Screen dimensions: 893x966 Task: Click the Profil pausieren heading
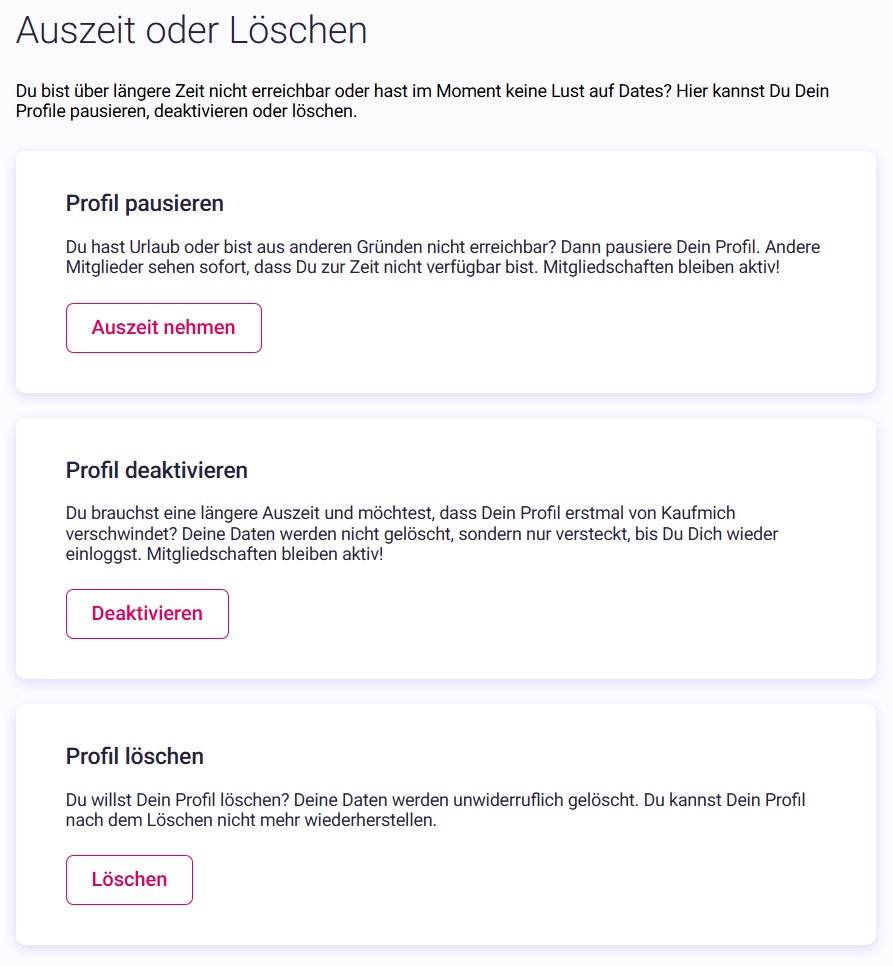coord(145,203)
